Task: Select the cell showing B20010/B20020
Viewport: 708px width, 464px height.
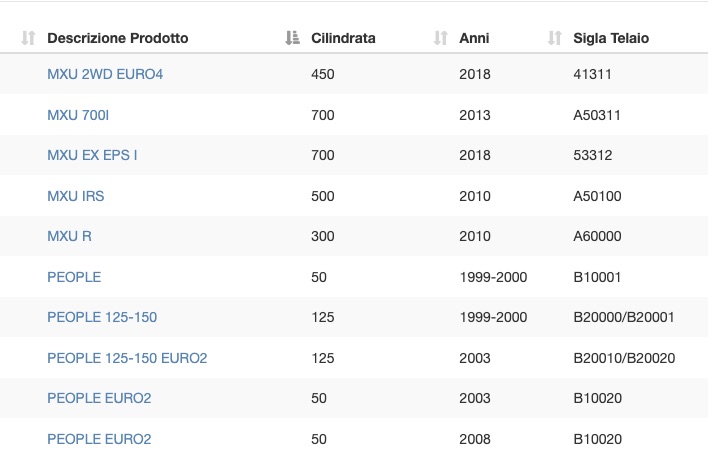Action: (624, 358)
